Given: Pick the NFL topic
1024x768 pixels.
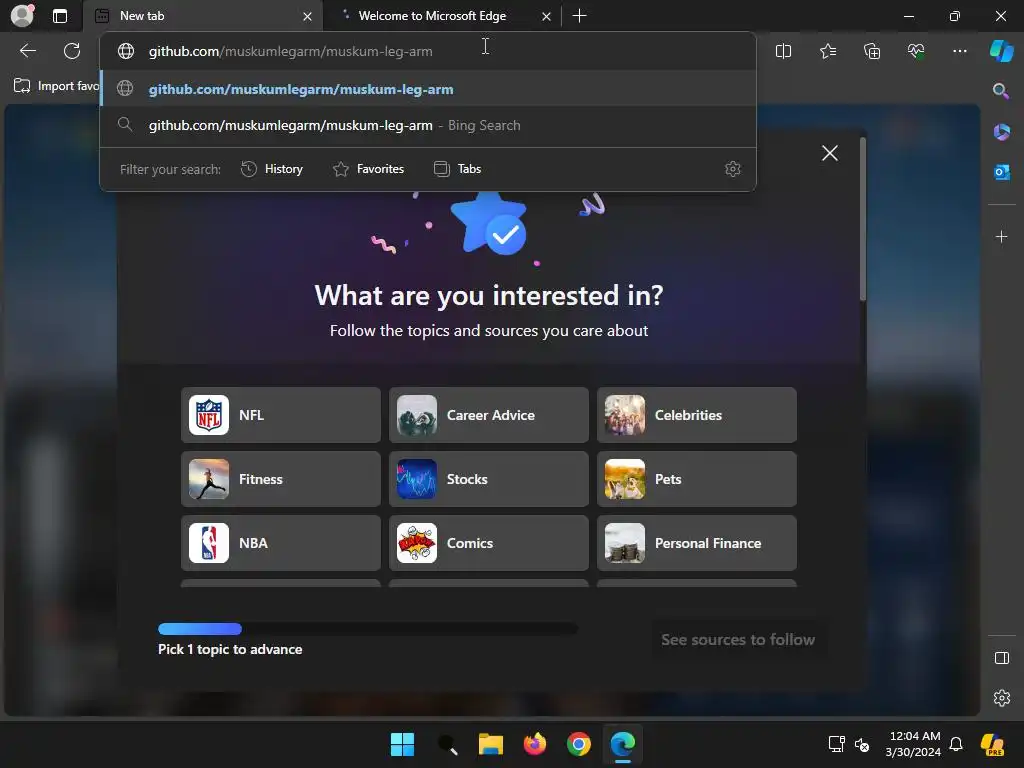Looking at the screenshot, I should [281, 415].
